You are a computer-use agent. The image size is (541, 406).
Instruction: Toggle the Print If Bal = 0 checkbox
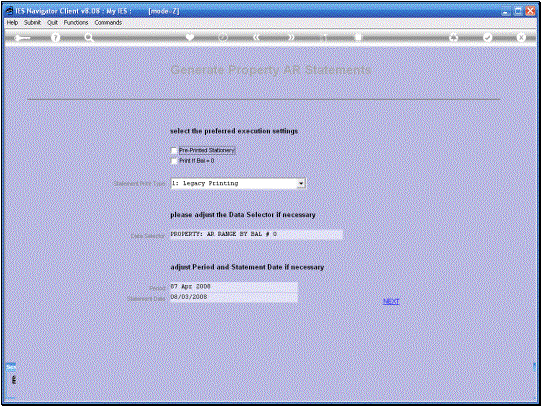coord(174,161)
